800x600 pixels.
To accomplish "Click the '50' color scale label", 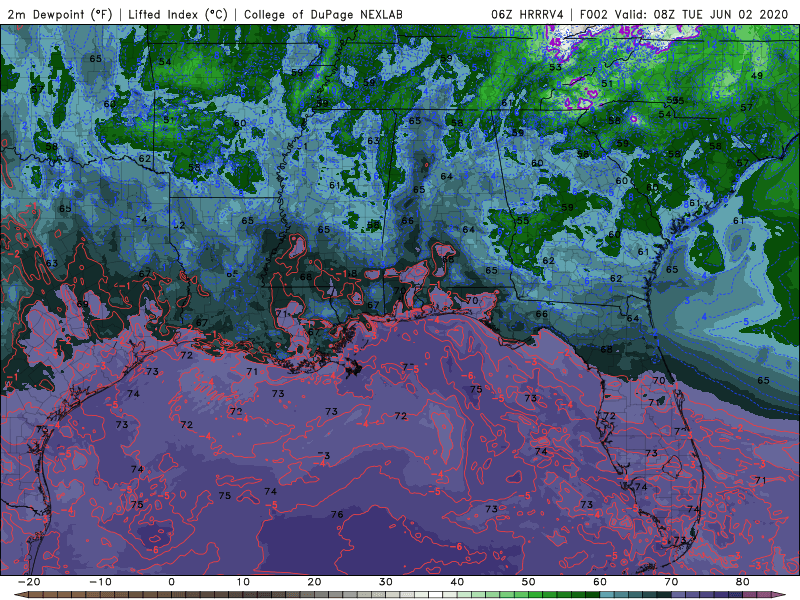I will (x=529, y=582).
